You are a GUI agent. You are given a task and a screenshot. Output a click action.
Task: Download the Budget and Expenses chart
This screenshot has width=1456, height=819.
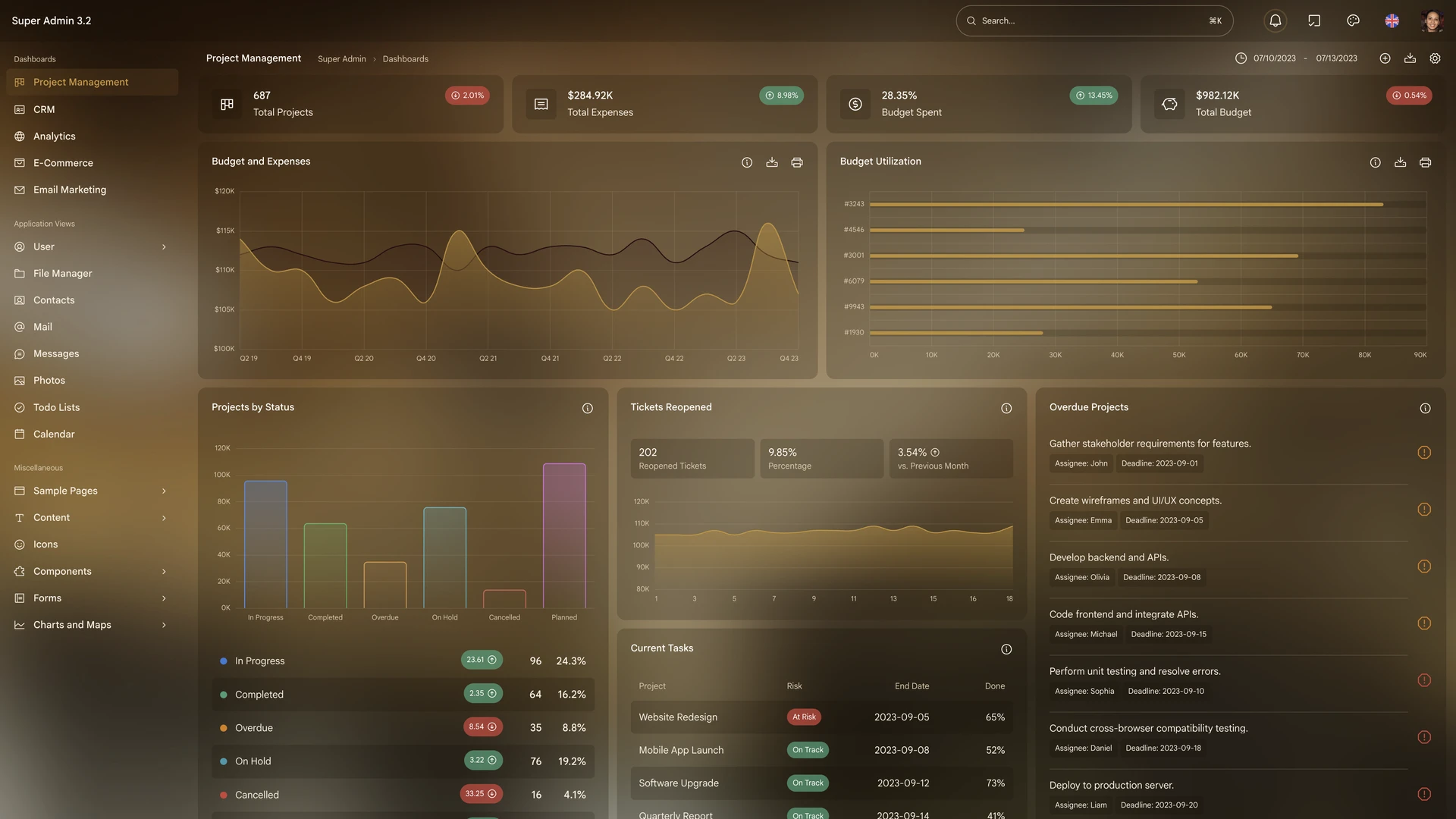pyautogui.click(x=772, y=162)
